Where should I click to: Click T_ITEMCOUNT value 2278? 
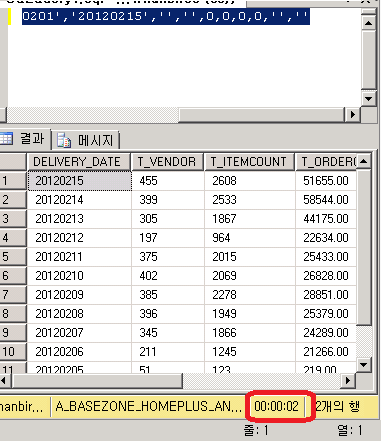coord(250,295)
